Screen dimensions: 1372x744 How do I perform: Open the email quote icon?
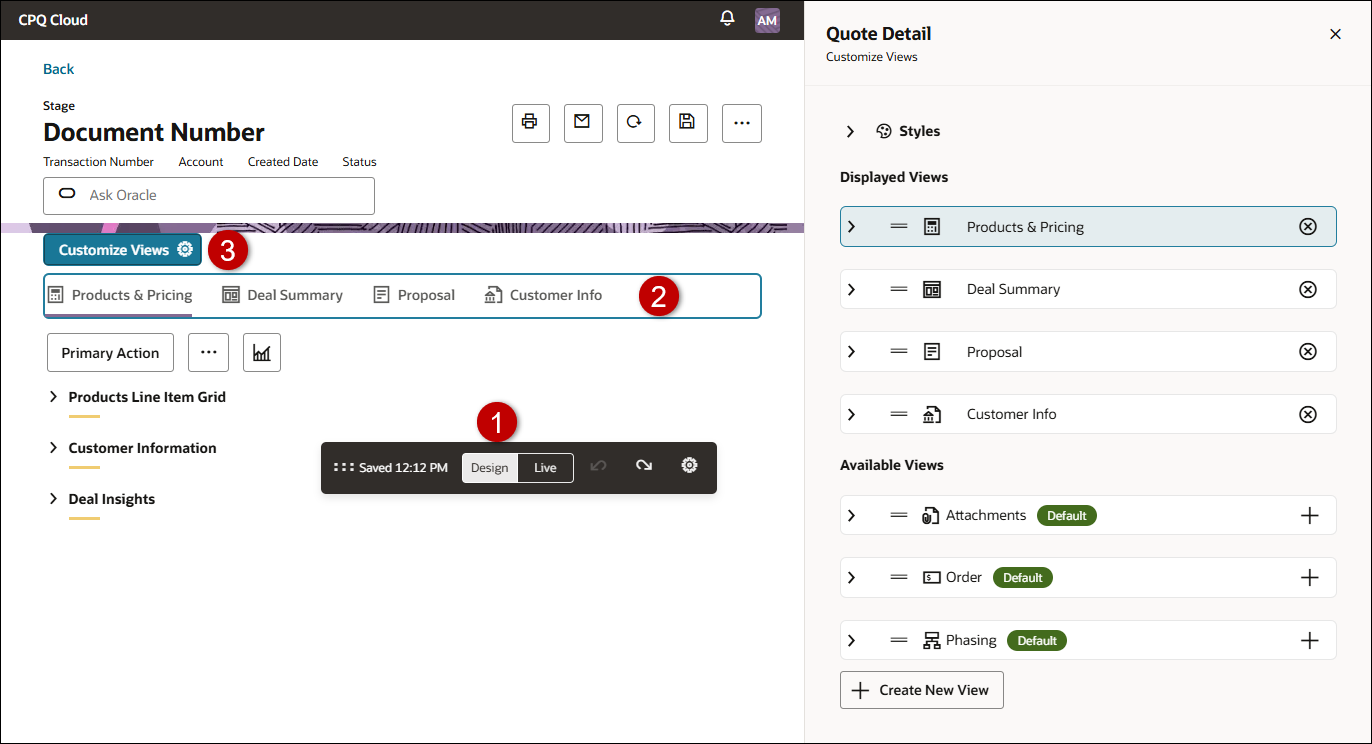click(x=583, y=123)
